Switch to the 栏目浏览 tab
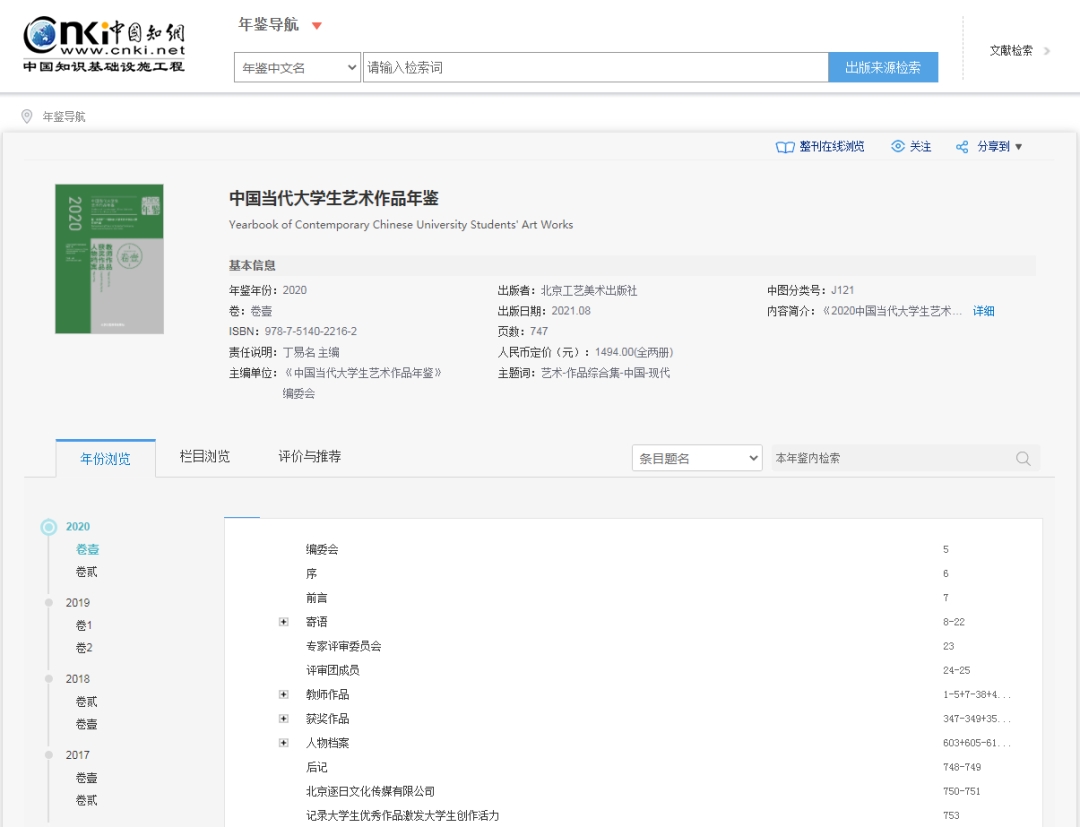Screen dimensions: 1080x827 205,458
